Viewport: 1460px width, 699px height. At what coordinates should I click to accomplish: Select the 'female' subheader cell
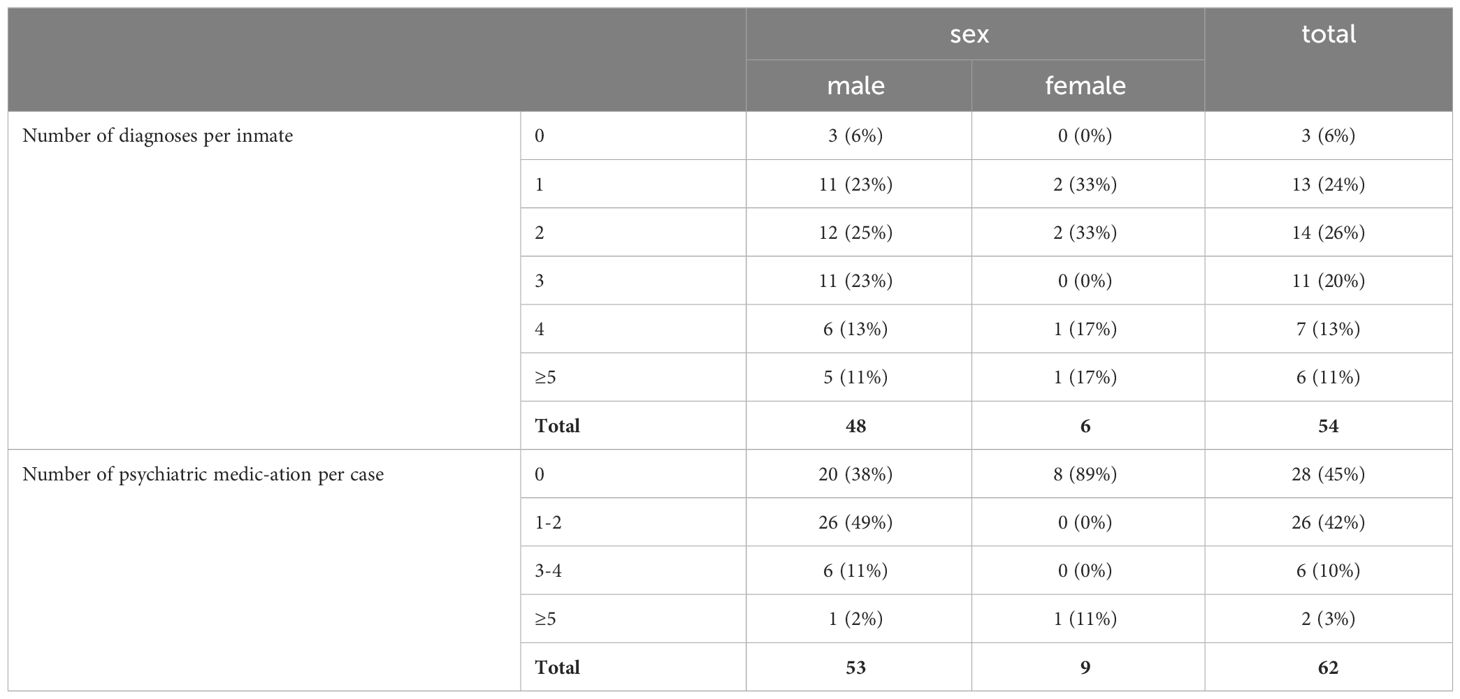pyautogui.click(x=1086, y=86)
